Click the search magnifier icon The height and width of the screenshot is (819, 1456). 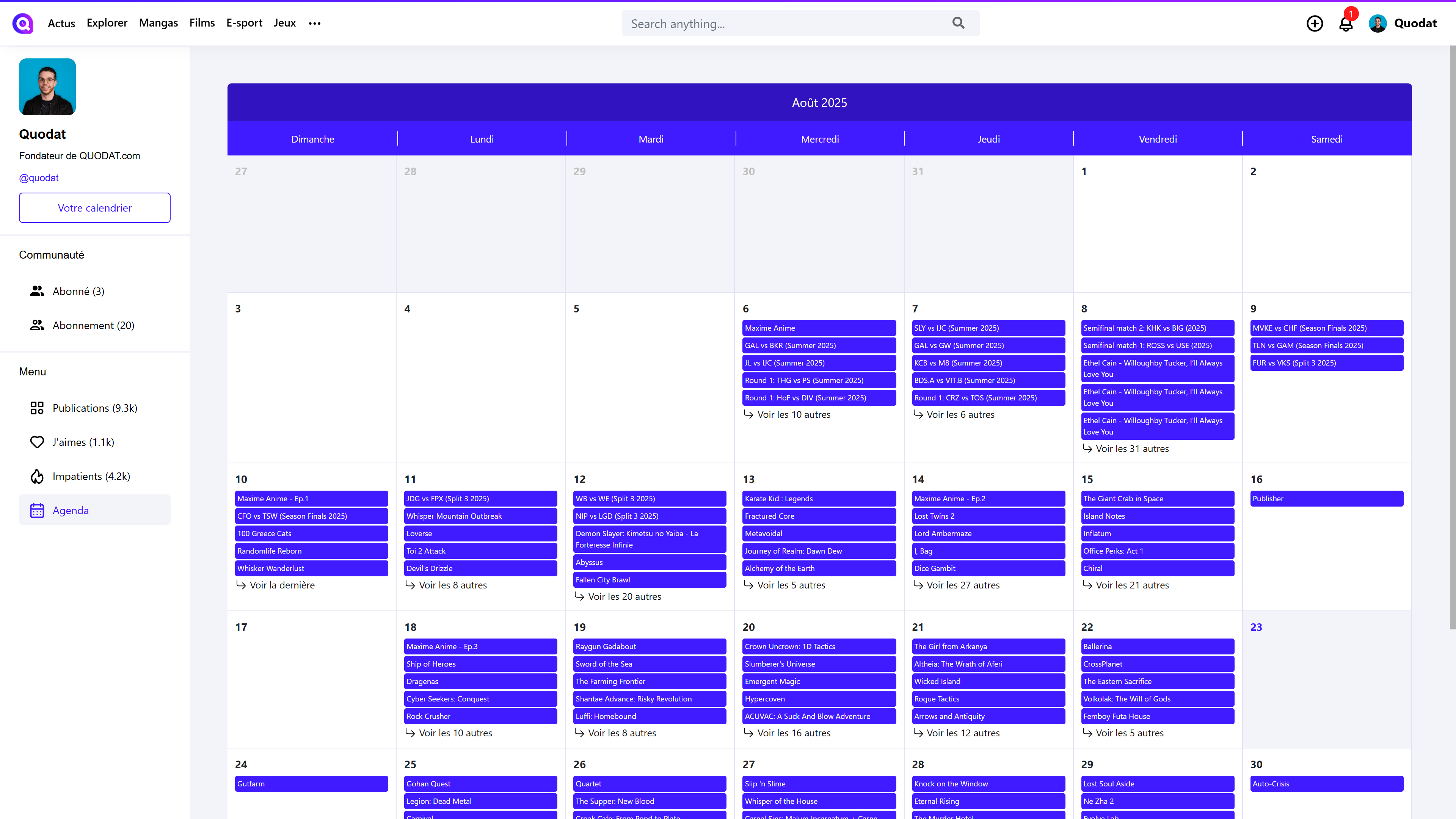[x=958, y=23]
